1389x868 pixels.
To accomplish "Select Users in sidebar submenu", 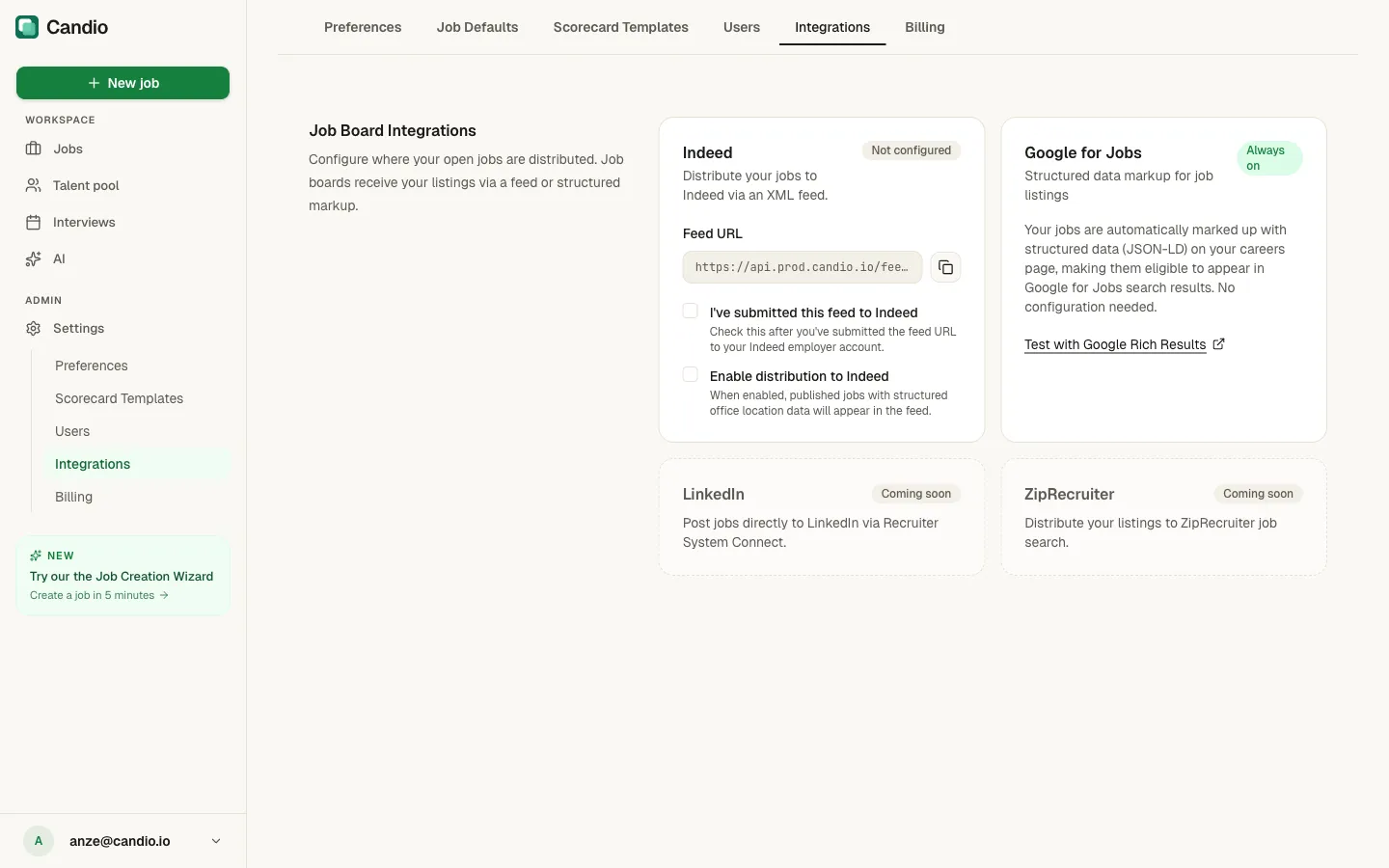I will point(138,431).
